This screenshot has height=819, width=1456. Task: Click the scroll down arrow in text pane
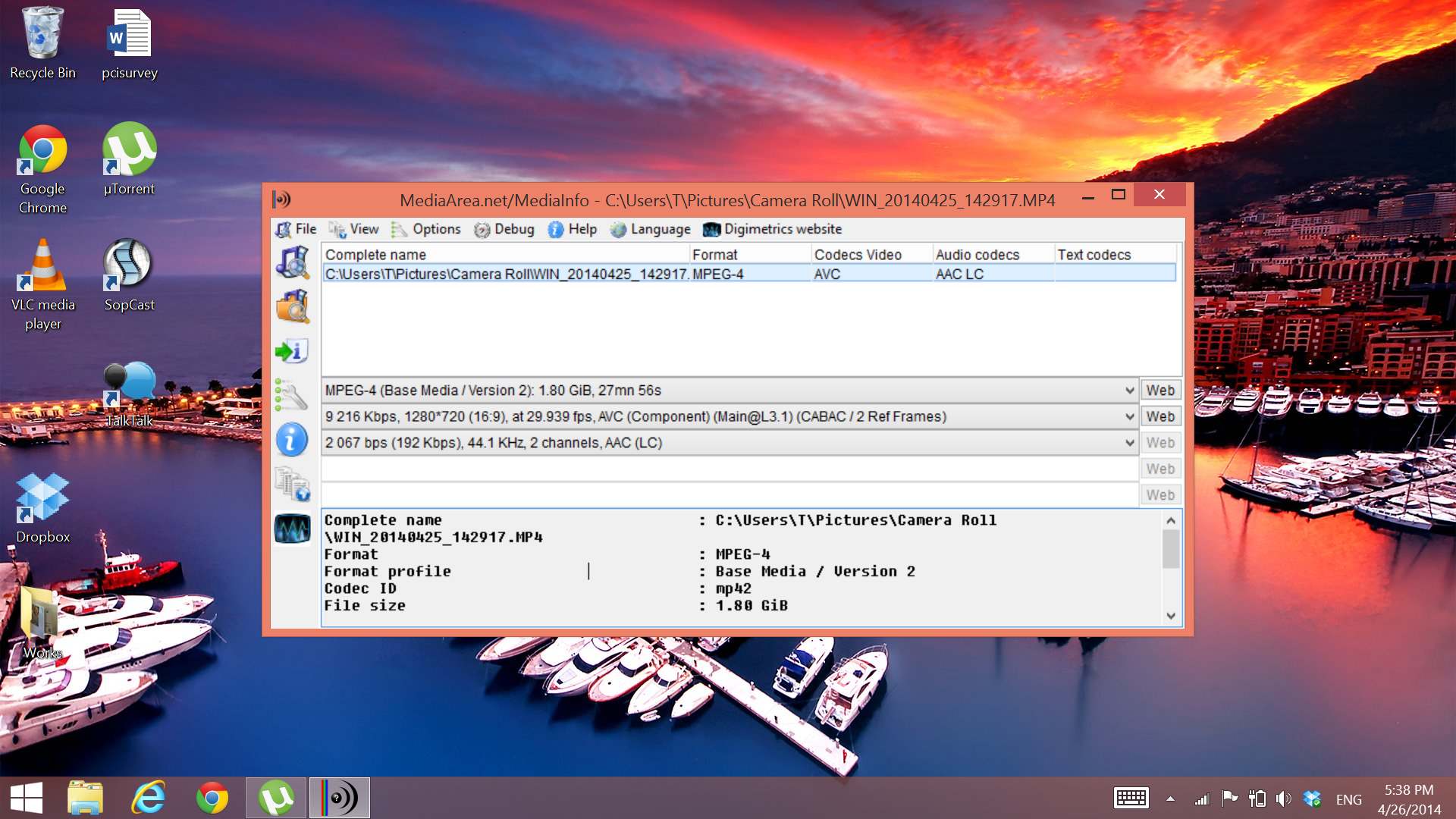pos(1171,616)
